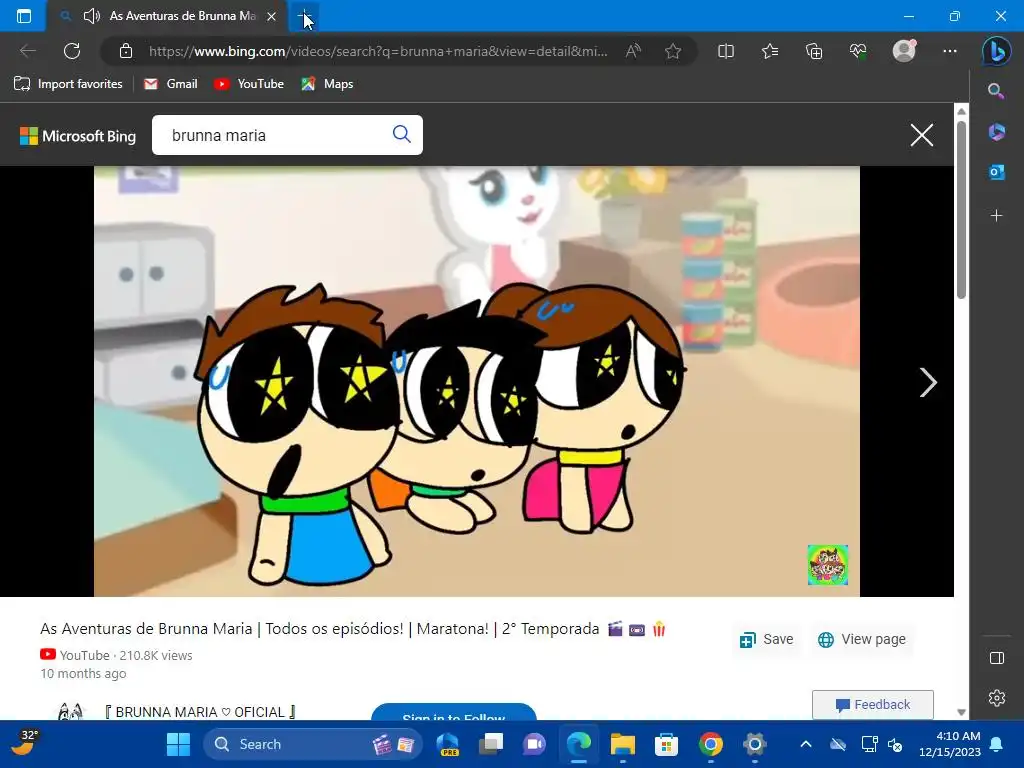Click View page button
The image size is (1024, 768).
pos(861,639)
